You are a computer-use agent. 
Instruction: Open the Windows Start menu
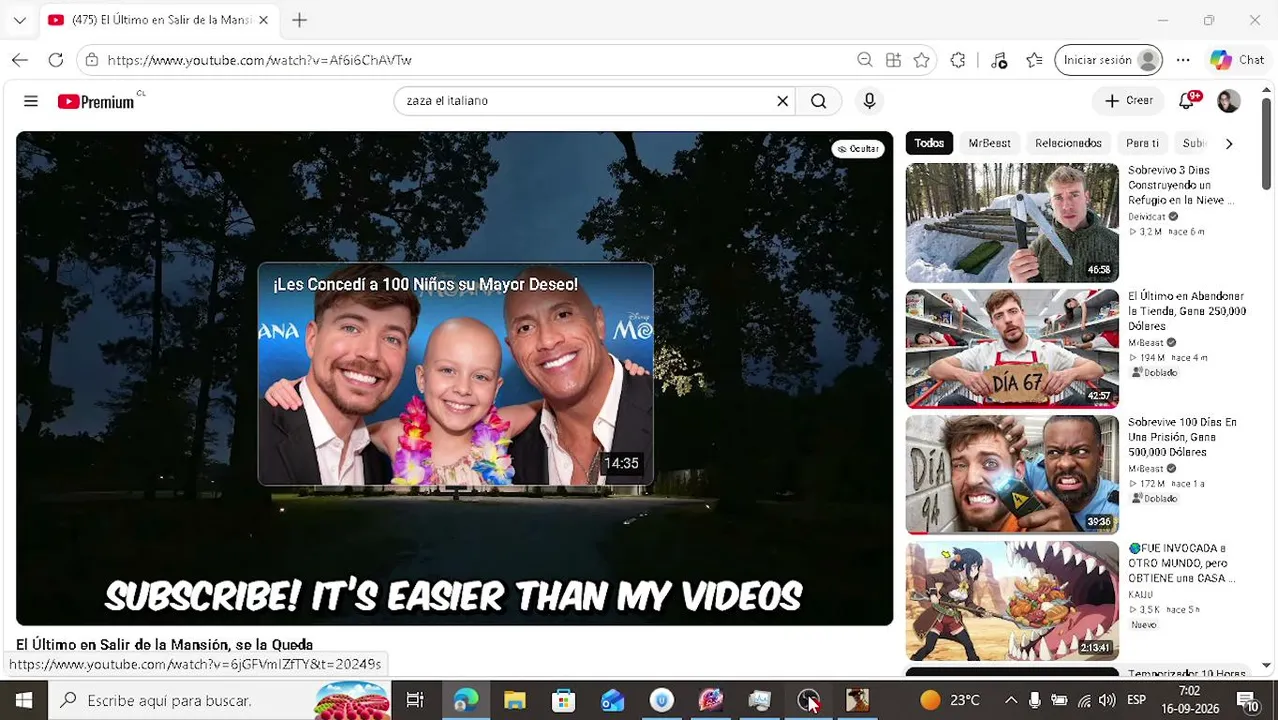tap(24, 700)
